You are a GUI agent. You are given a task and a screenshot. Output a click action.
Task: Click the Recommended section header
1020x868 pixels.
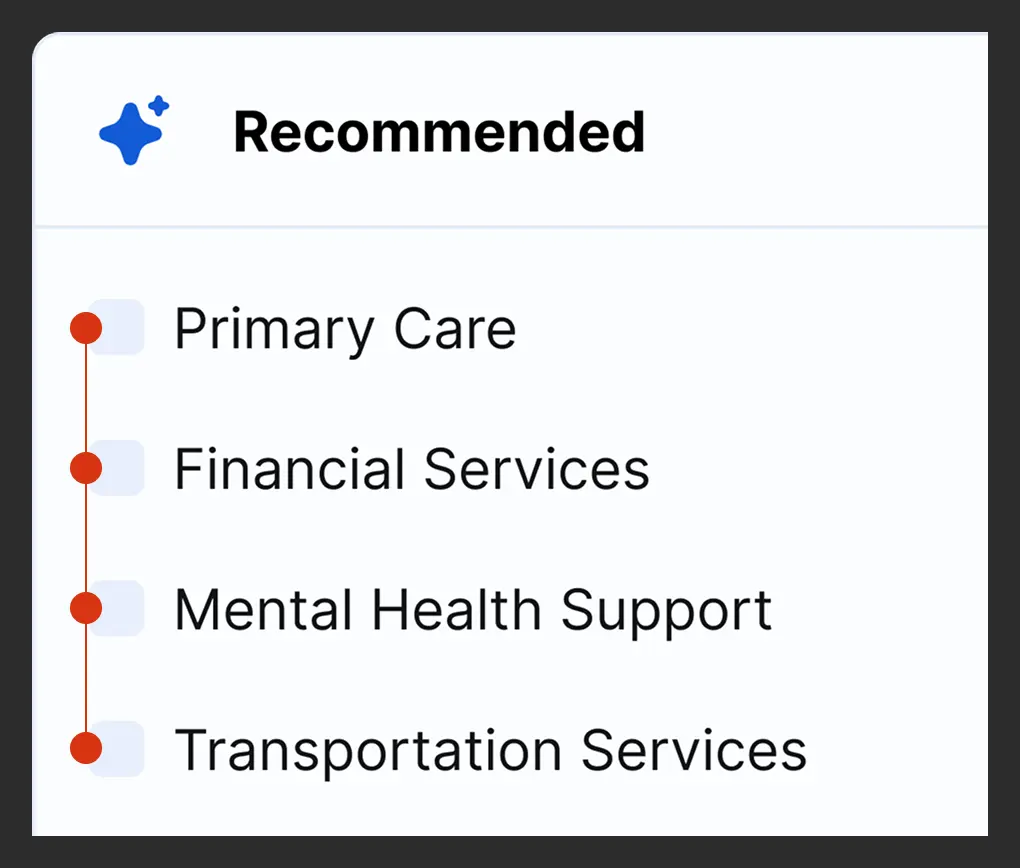click(440, 130)
